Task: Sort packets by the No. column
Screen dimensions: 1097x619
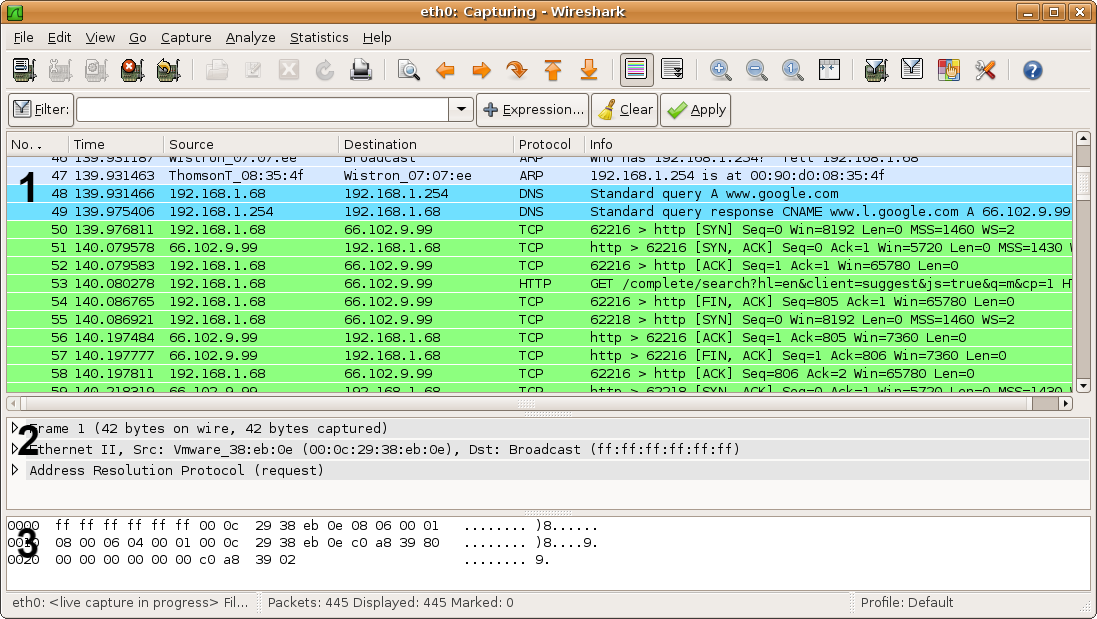Action: coord(37,145)
